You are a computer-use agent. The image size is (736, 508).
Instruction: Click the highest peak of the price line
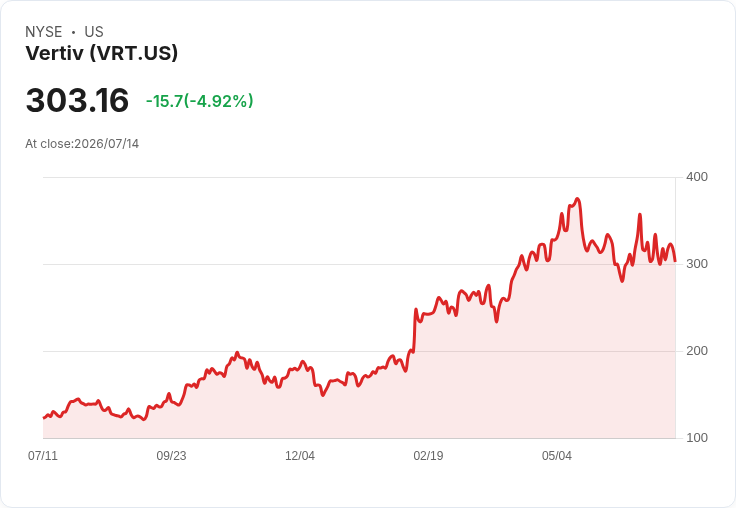click(x=578, y=199)
